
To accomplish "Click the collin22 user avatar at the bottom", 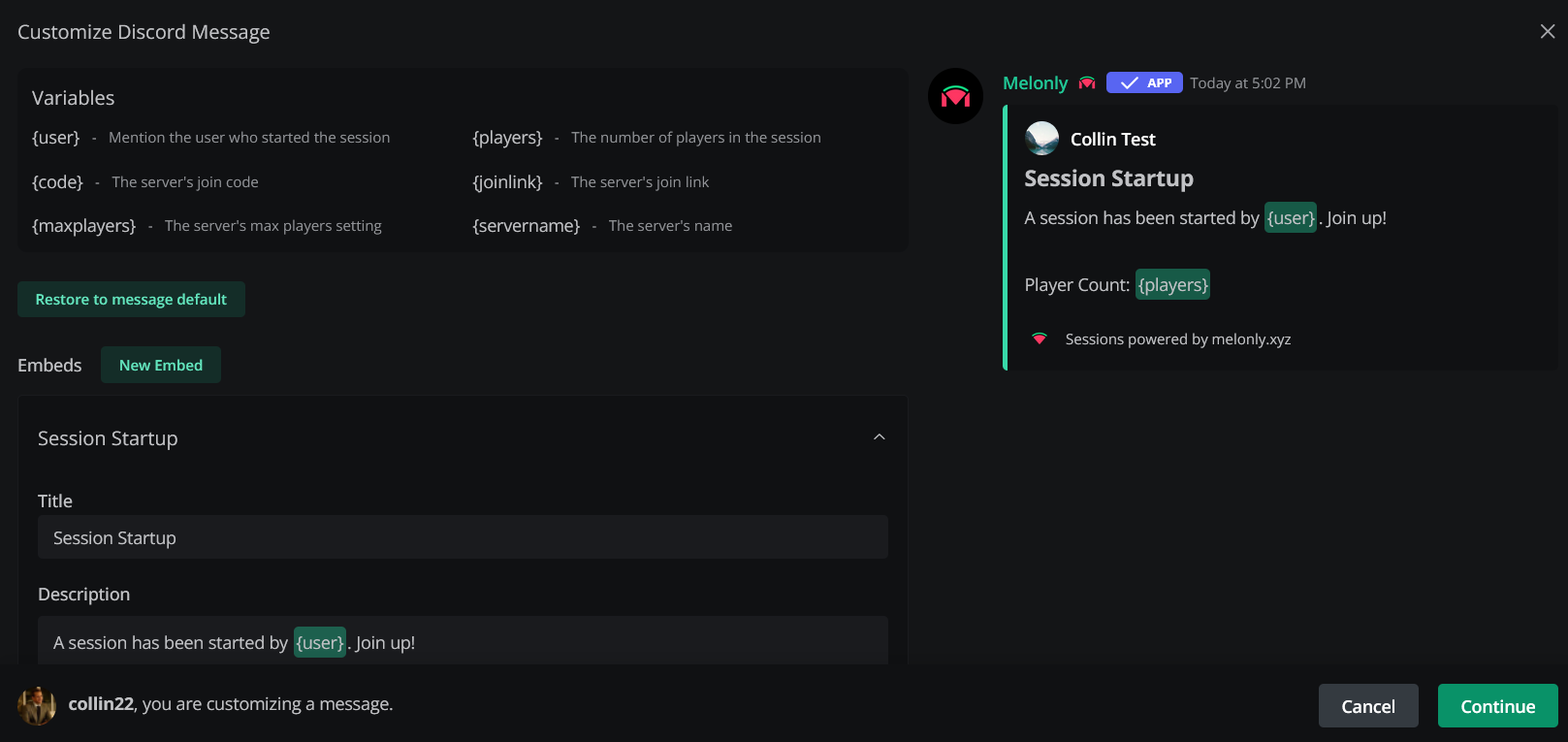I will [x=37, y=705].
